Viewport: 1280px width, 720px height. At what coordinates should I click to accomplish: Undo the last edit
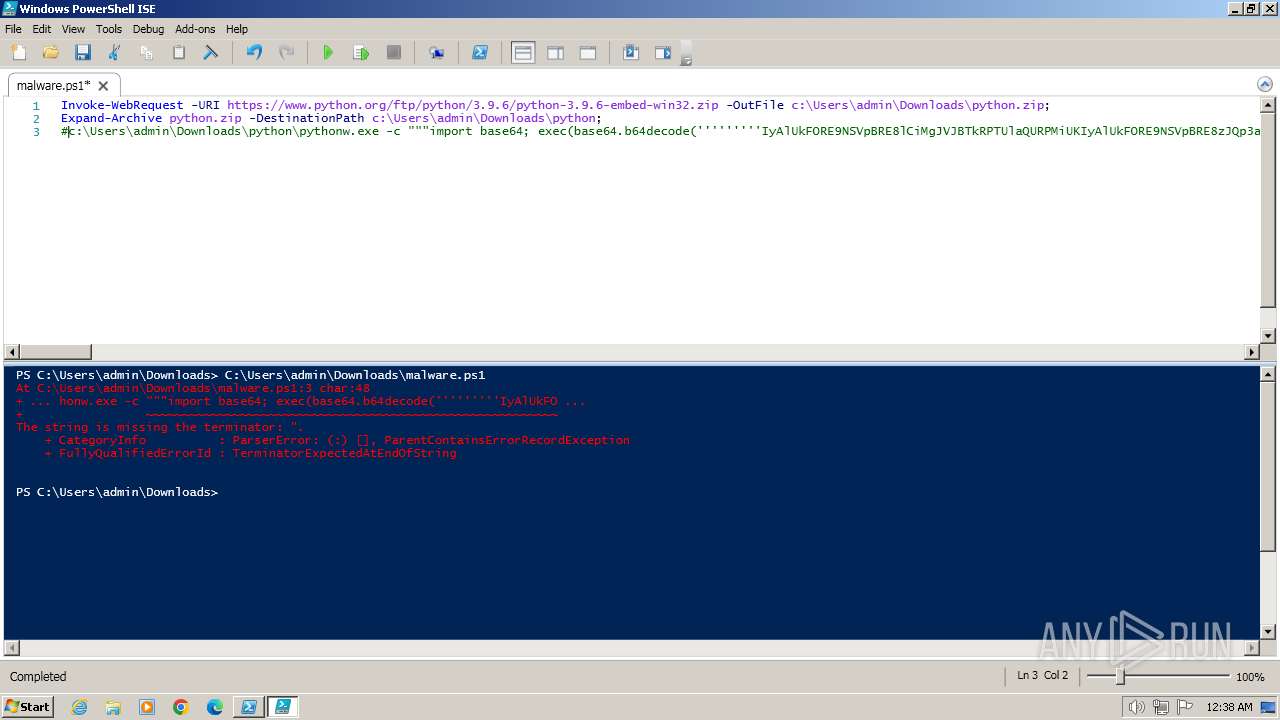point(254,53)
